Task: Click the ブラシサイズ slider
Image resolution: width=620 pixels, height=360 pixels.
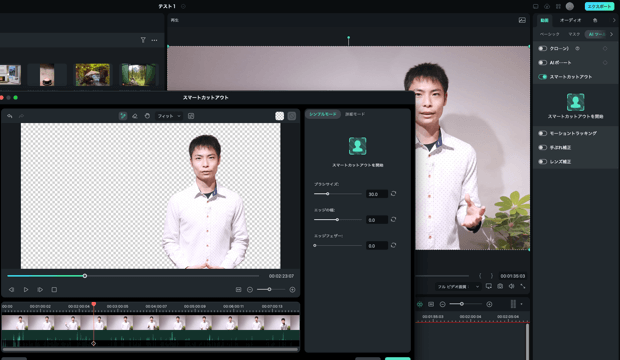Action: [338, 194]
